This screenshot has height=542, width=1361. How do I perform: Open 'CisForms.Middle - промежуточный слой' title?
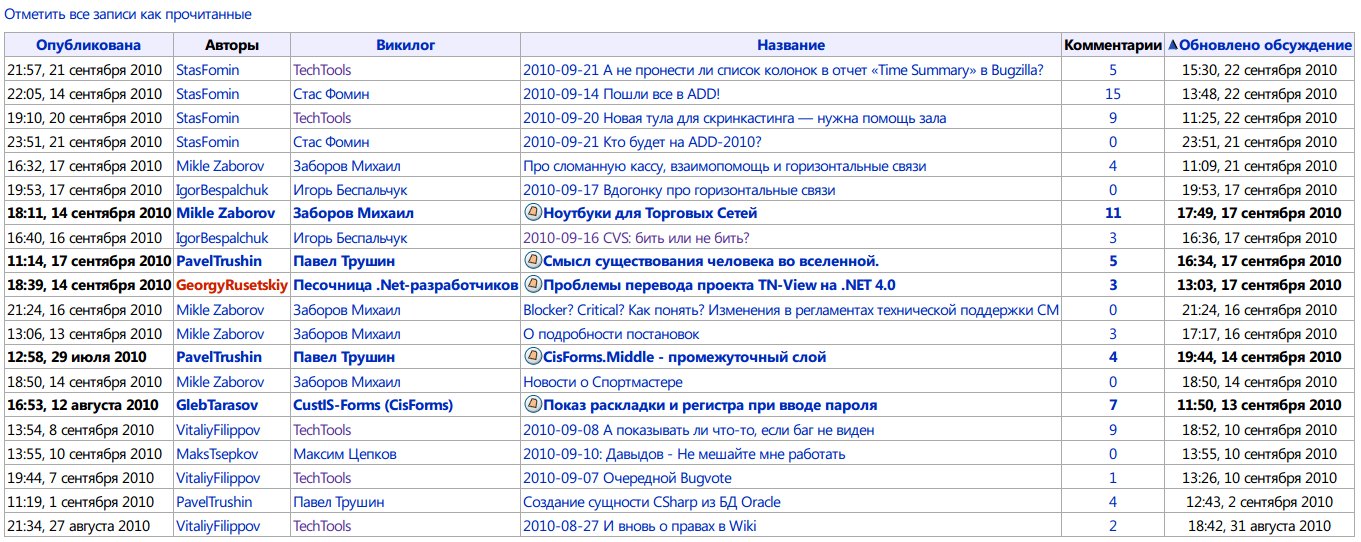[685, 357]
